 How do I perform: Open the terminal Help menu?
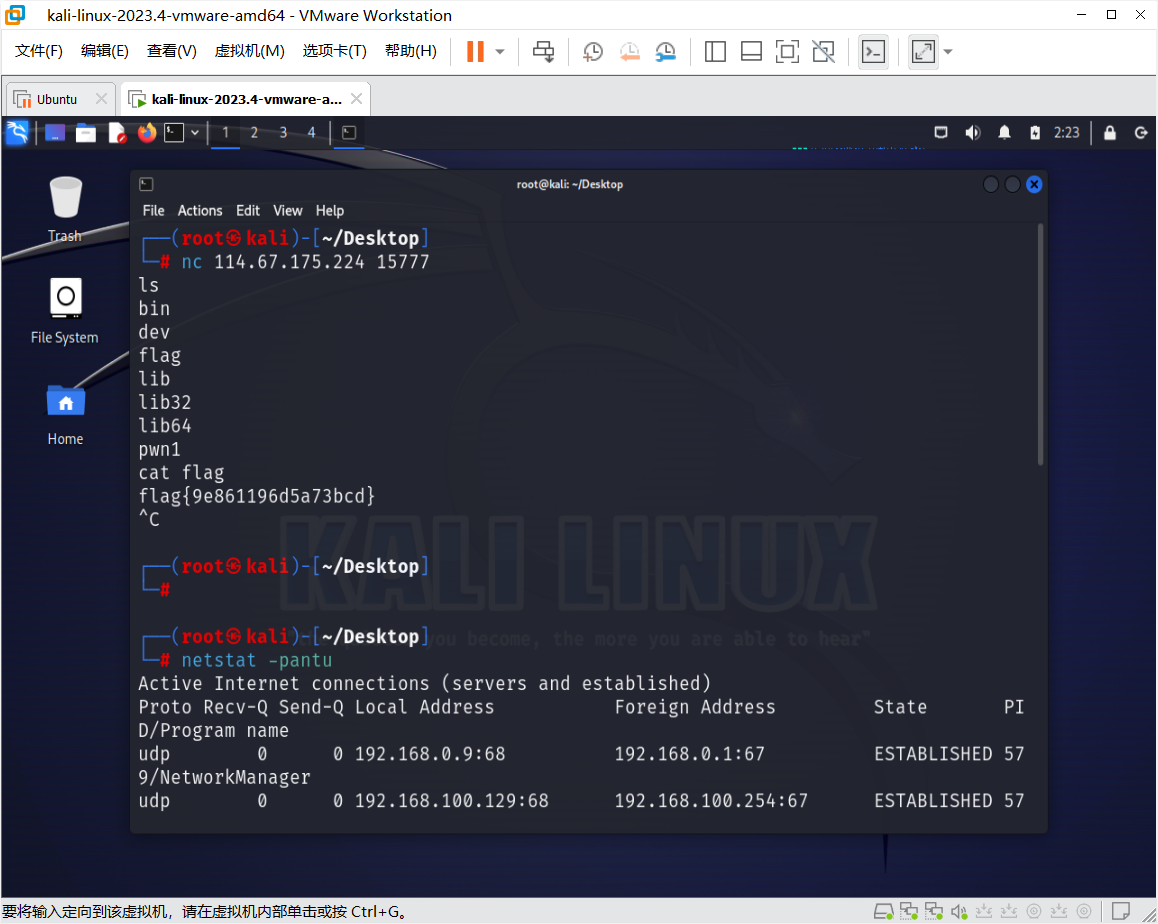329,211
